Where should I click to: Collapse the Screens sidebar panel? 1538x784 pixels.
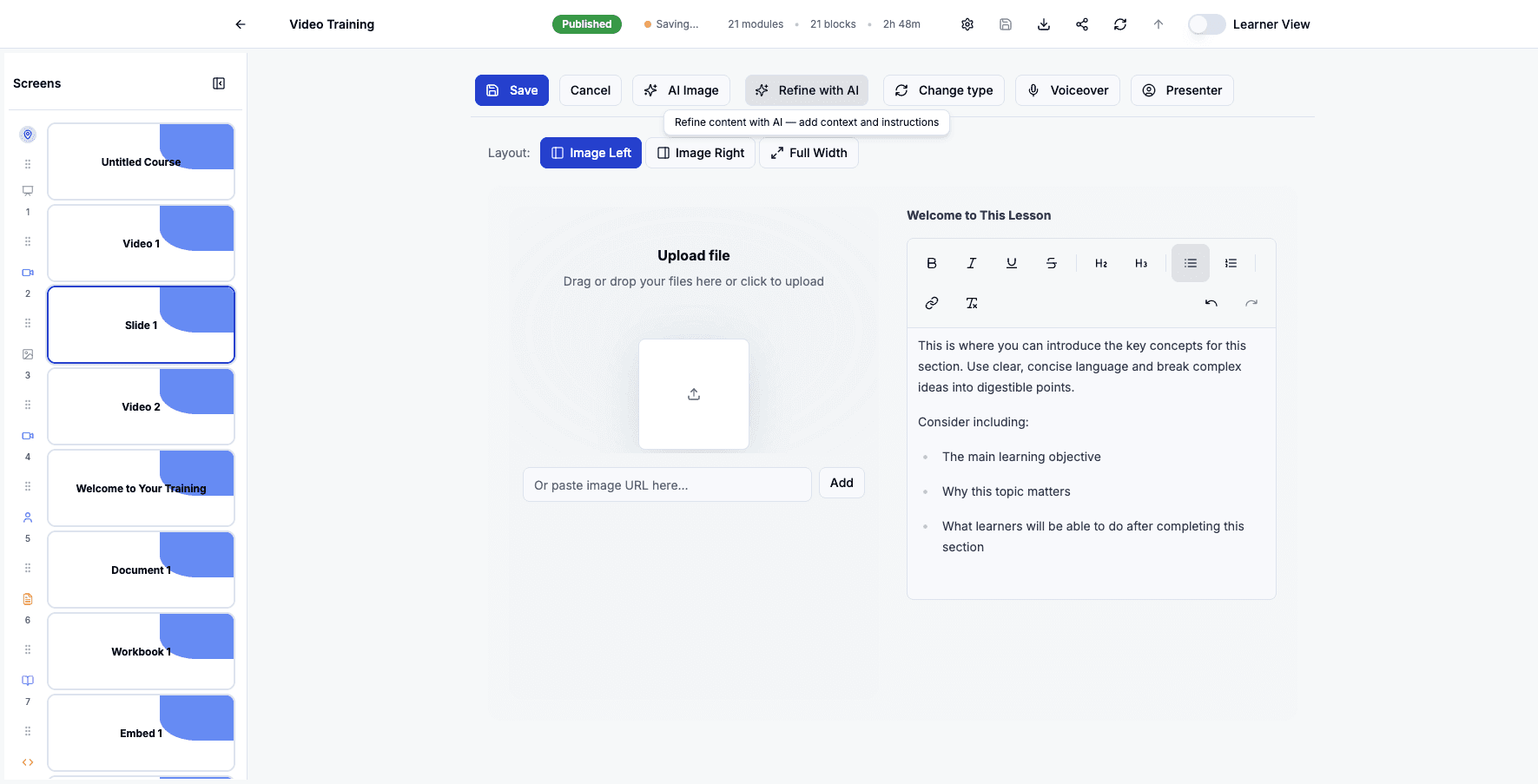point(218,82)
